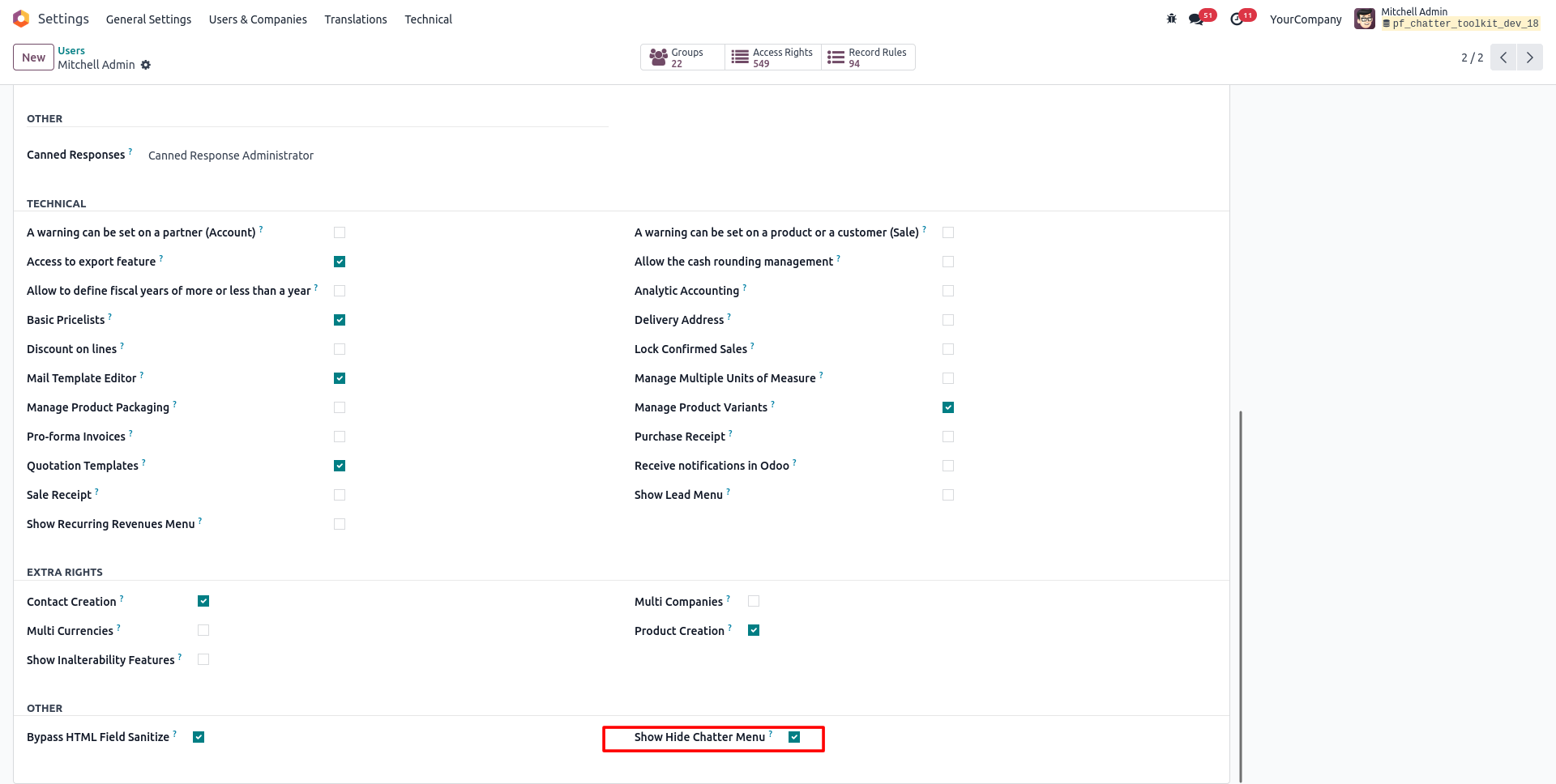Click the Odoo Settings app logo
Image resolution: width=1556 pixels, height=784 pixels.
21,19
